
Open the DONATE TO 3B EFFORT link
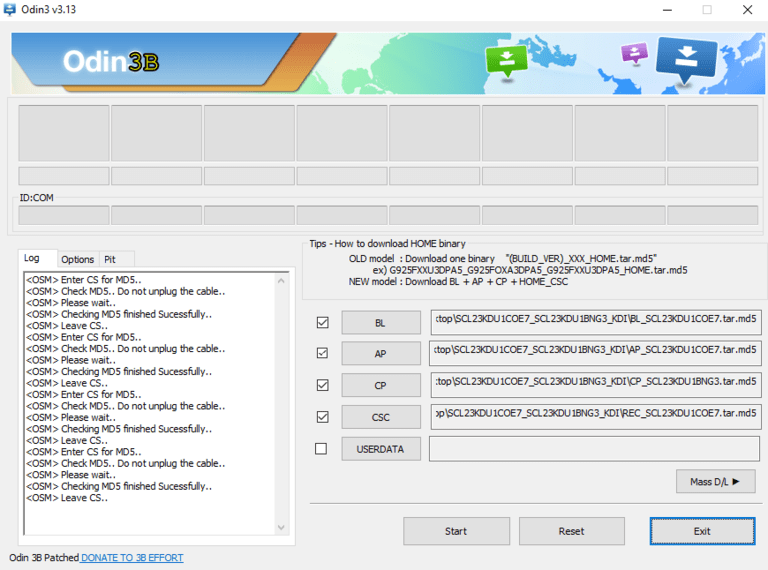(132, 558)
